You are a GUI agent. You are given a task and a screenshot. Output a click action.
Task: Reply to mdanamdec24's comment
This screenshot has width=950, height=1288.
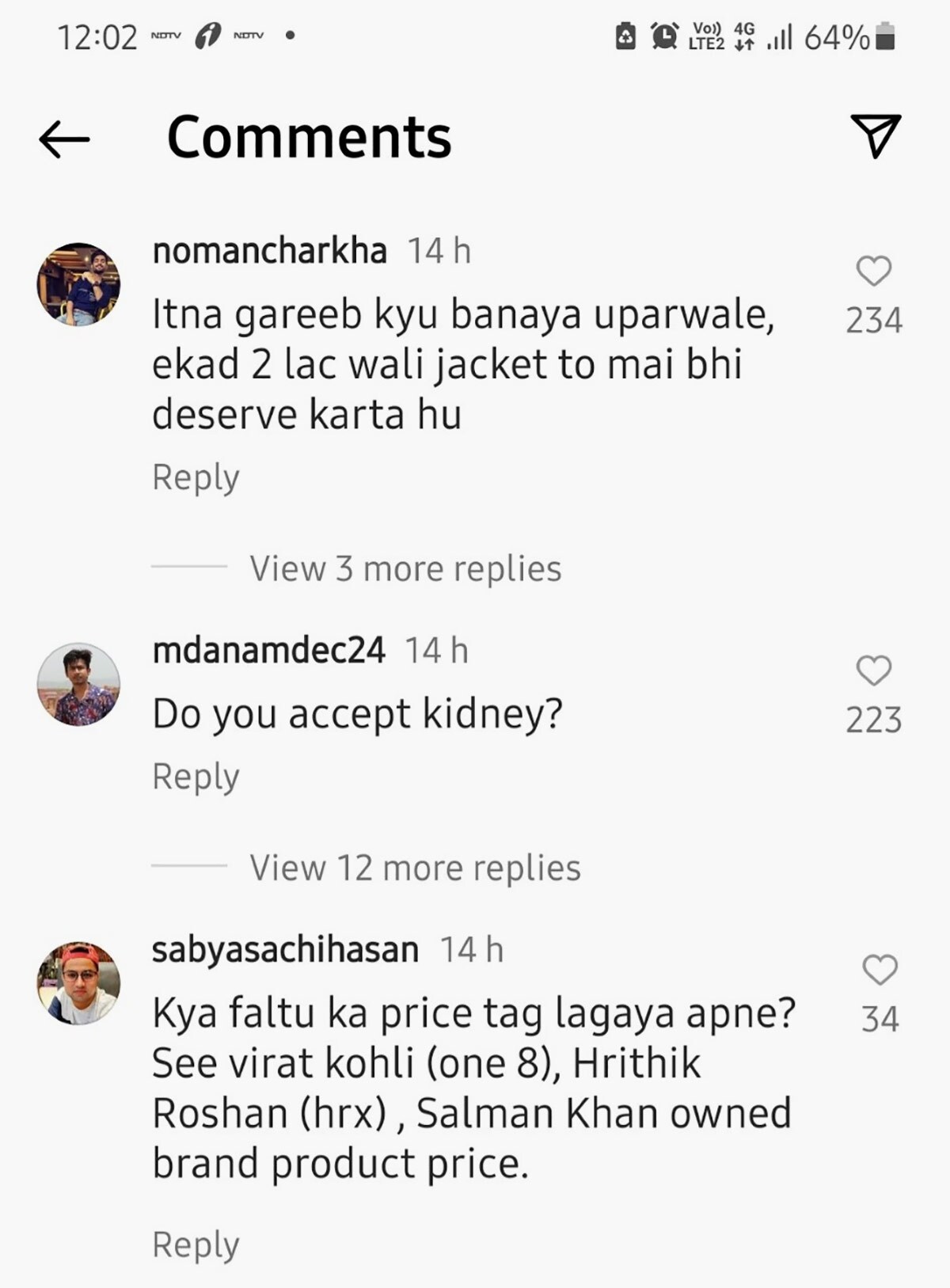[x=196, y=777]
